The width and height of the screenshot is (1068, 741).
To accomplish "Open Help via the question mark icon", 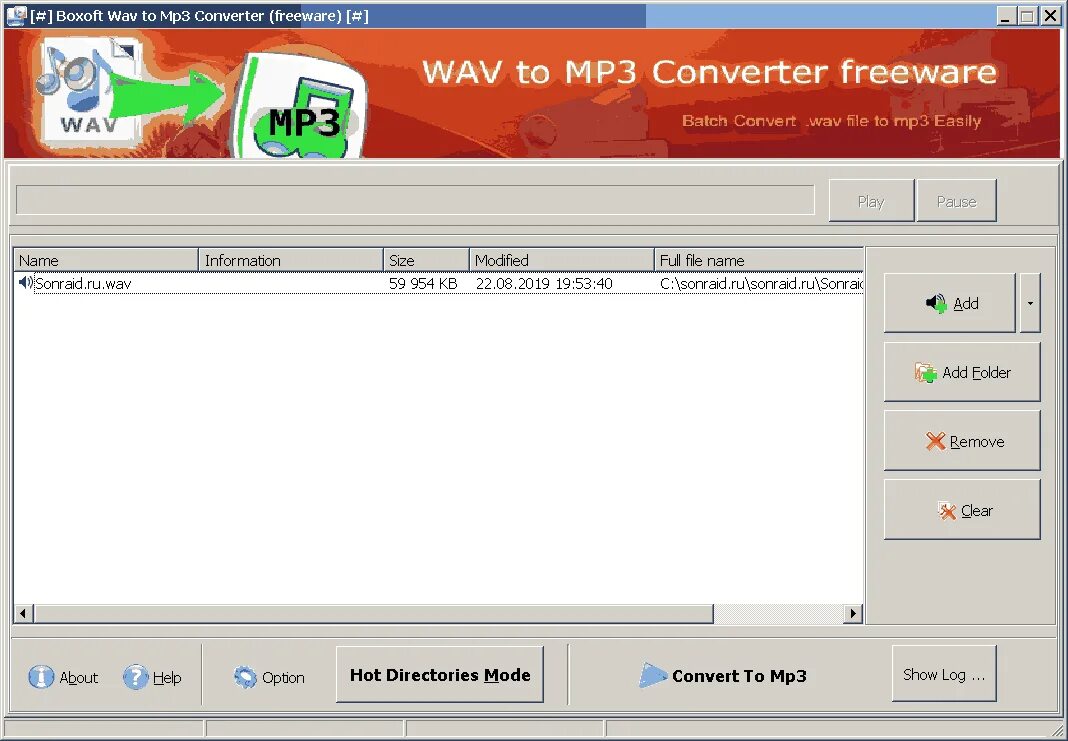I will pos(136,677).
